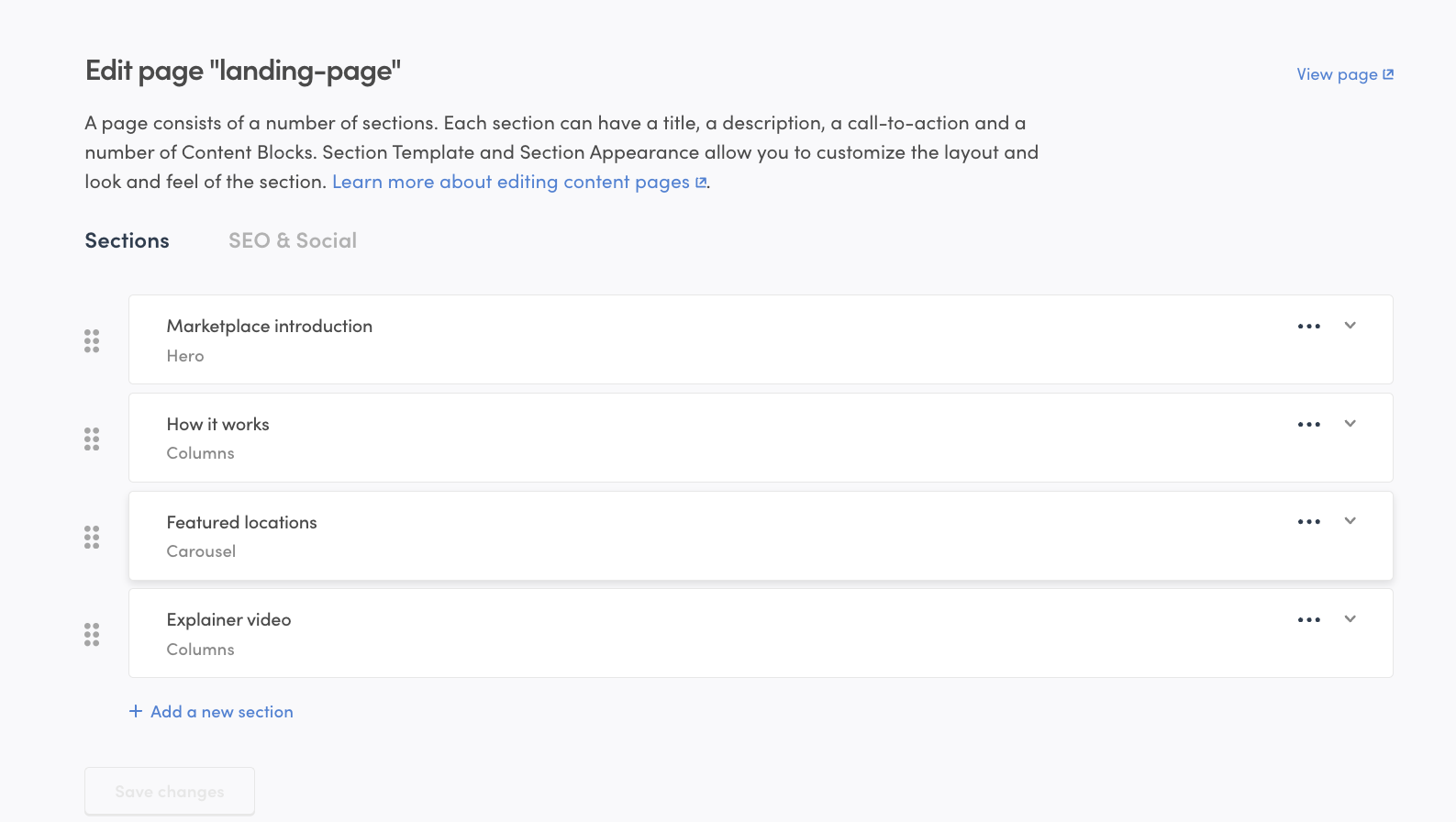Open three-dot menu for Featured locations
Screen dimensions: 1456x822
point(1309,522)
